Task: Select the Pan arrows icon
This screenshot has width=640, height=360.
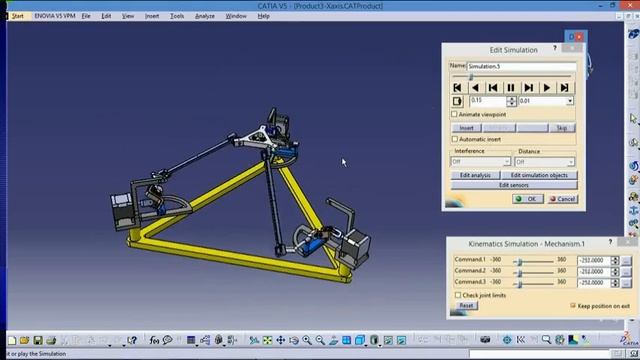Action: pos(281,340)
